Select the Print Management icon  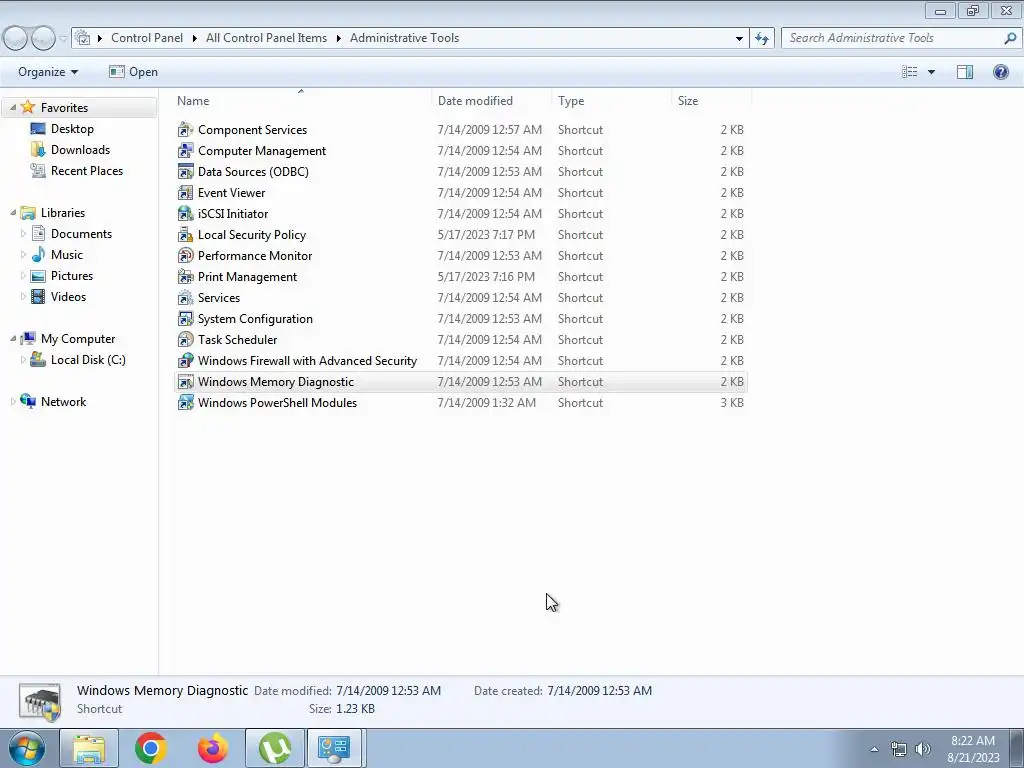click(x=185, y=276)
